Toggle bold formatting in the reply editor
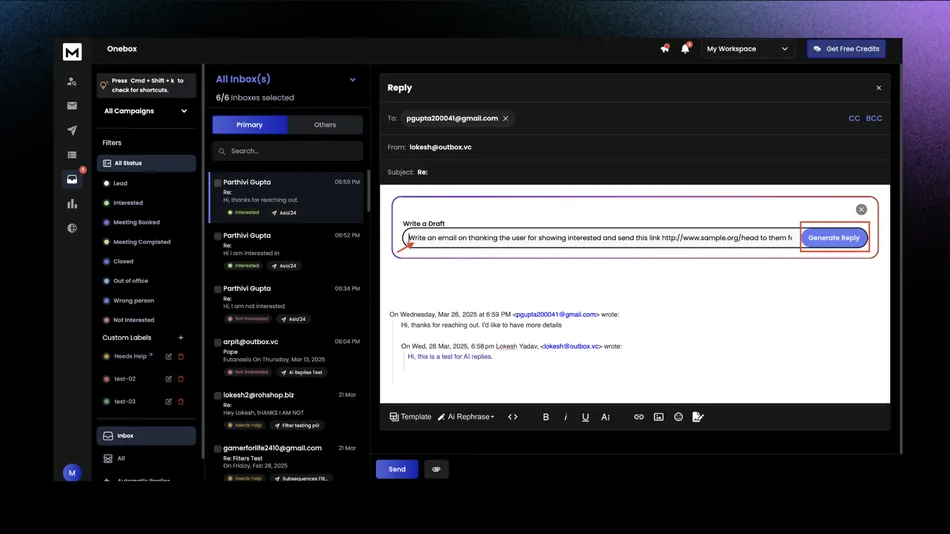 [x=546, y=417]
